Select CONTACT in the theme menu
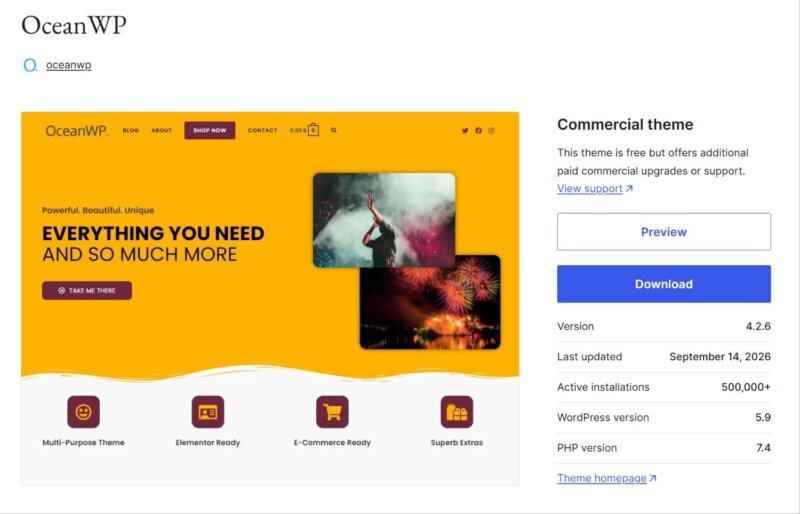 262,130
